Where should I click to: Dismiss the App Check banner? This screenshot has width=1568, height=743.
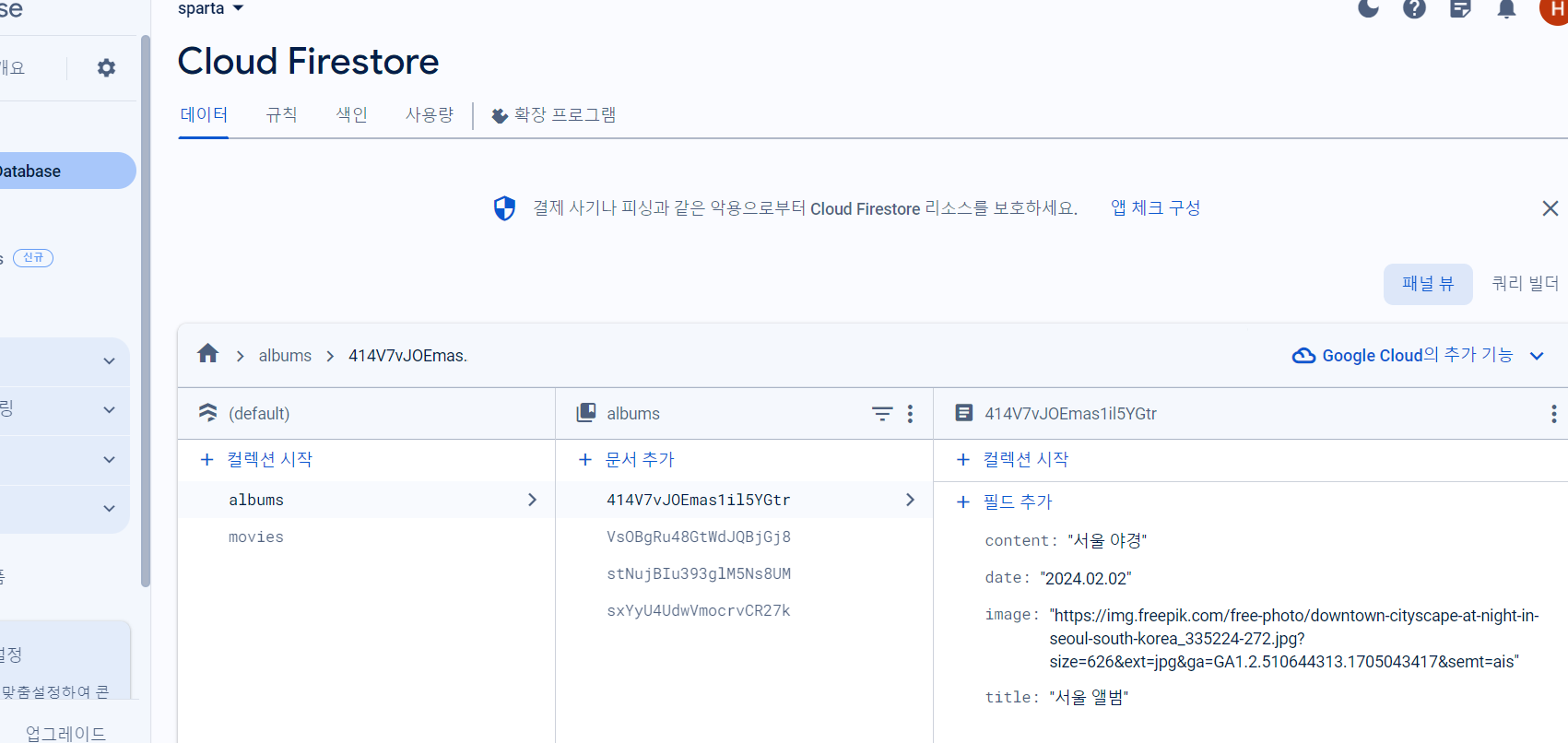click(1550, 208)
